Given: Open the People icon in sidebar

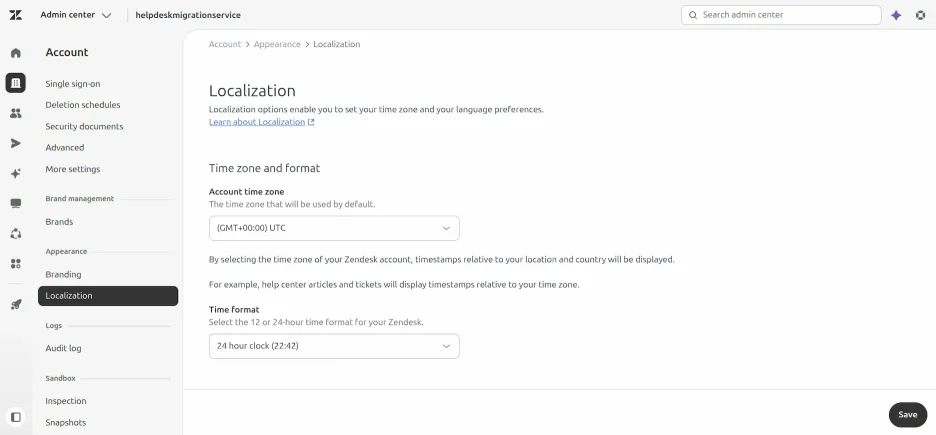Looking at the screenshot, I should (x=16, y=113).
